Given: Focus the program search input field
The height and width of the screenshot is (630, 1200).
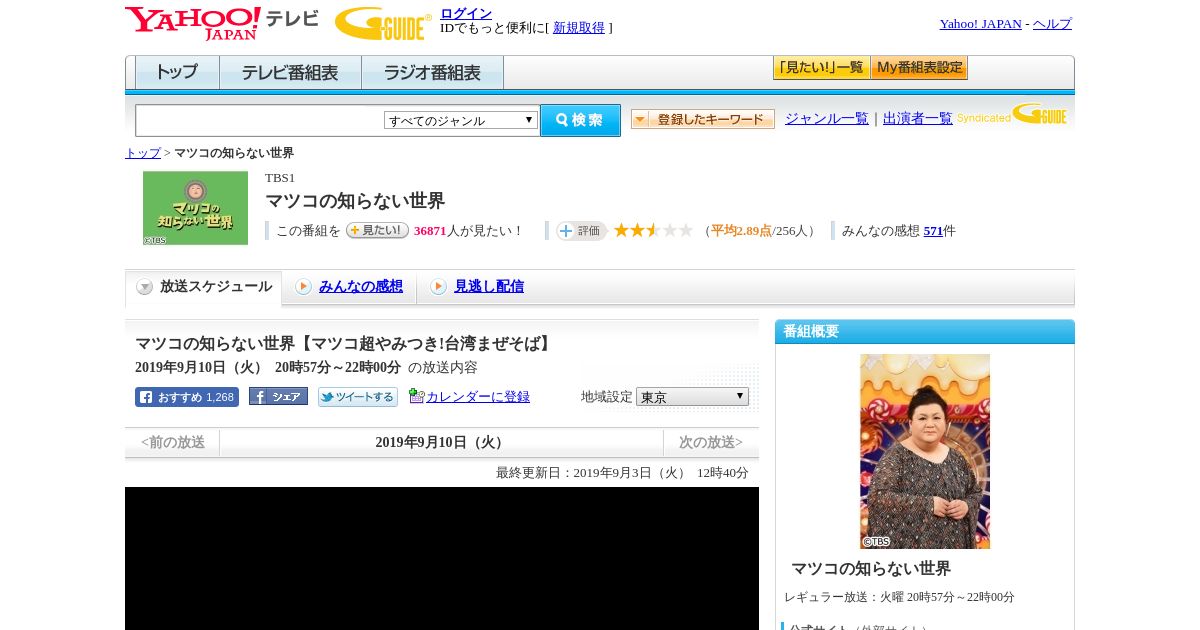Looking at the screenshot, I should click(260, 120).
